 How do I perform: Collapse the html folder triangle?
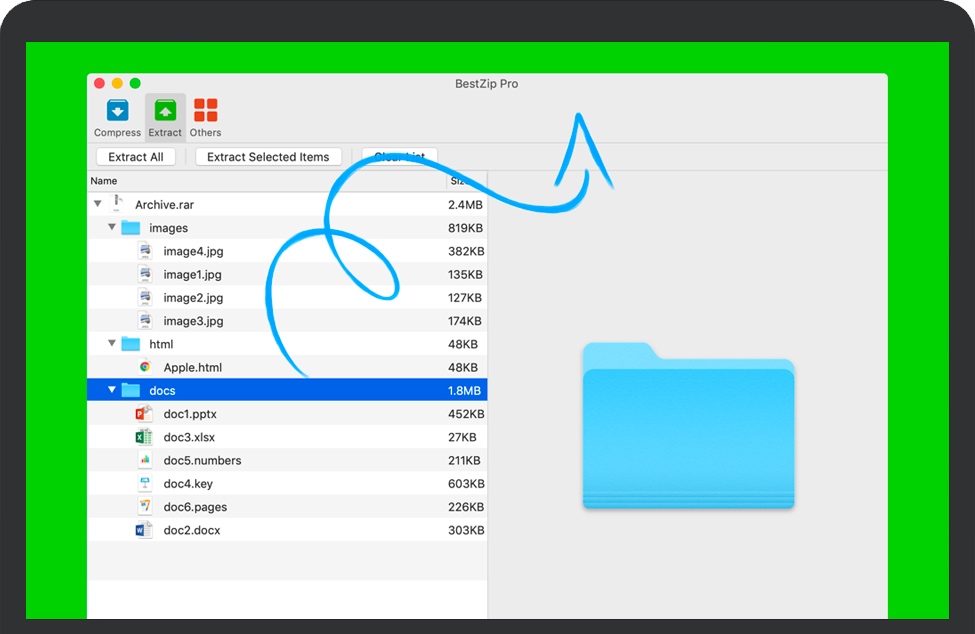[x=112, y=344]
